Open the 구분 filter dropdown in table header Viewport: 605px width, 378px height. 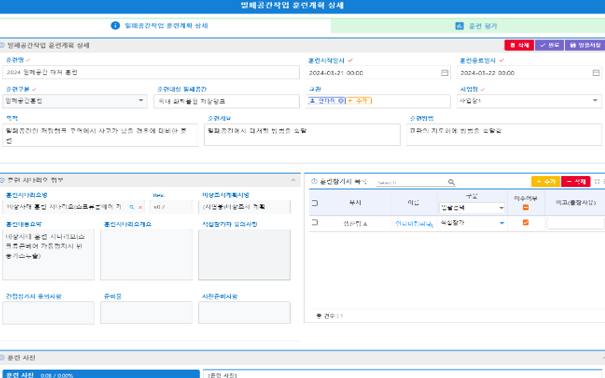click(x=472, y=208)
